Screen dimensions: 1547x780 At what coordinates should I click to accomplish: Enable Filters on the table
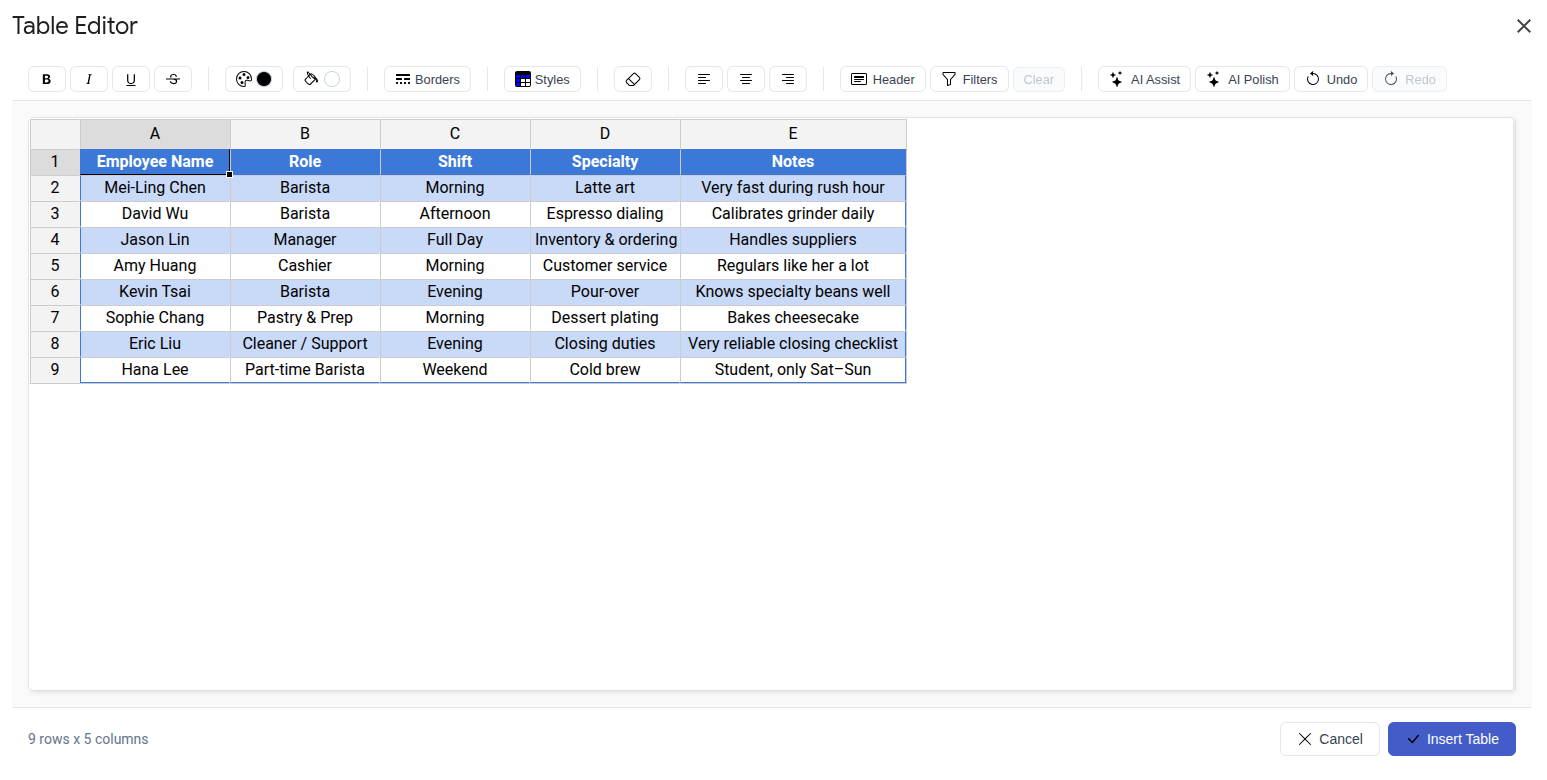[x=968, y=79]
